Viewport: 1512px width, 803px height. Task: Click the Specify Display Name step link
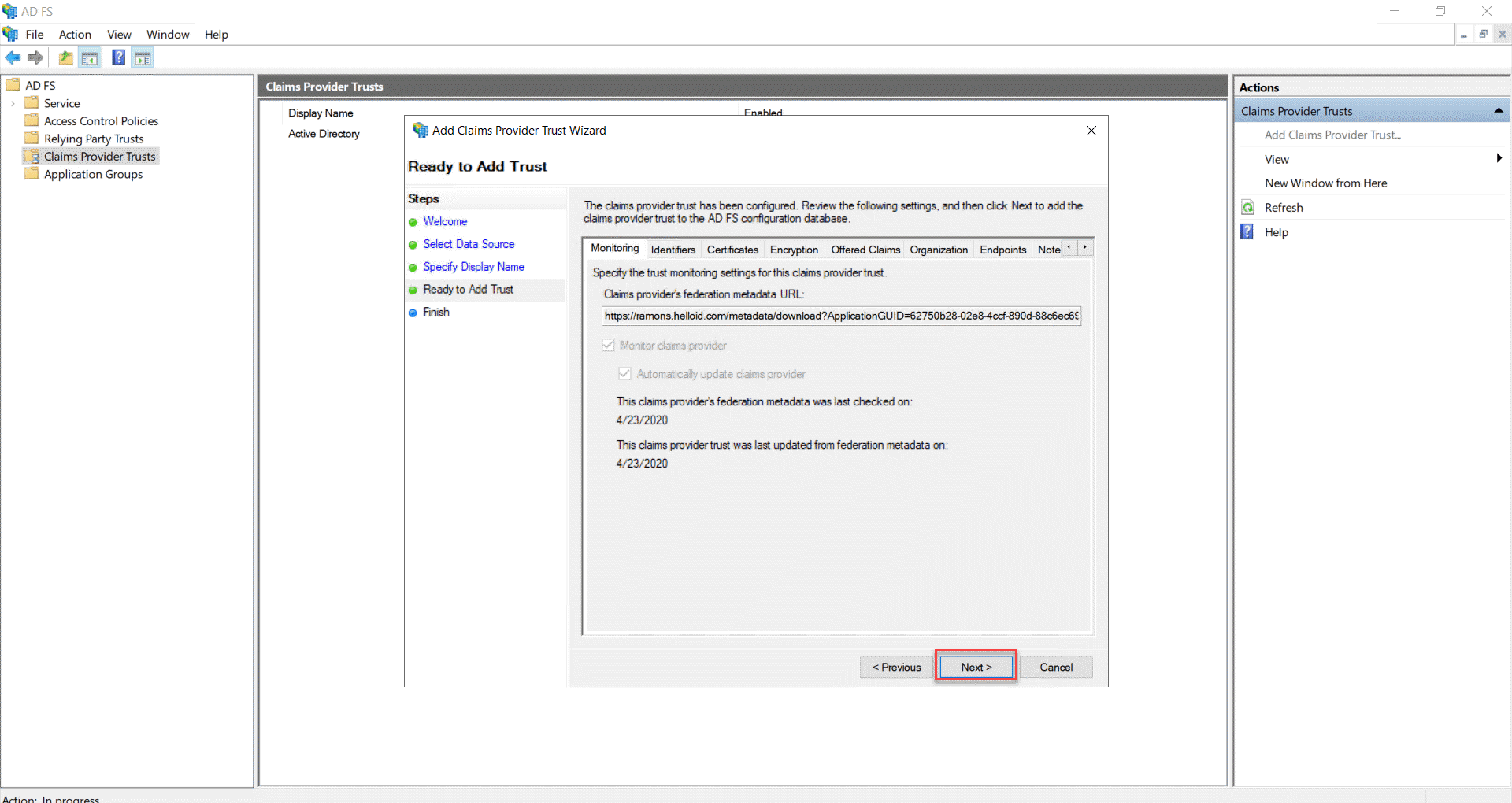coord(473,267)
